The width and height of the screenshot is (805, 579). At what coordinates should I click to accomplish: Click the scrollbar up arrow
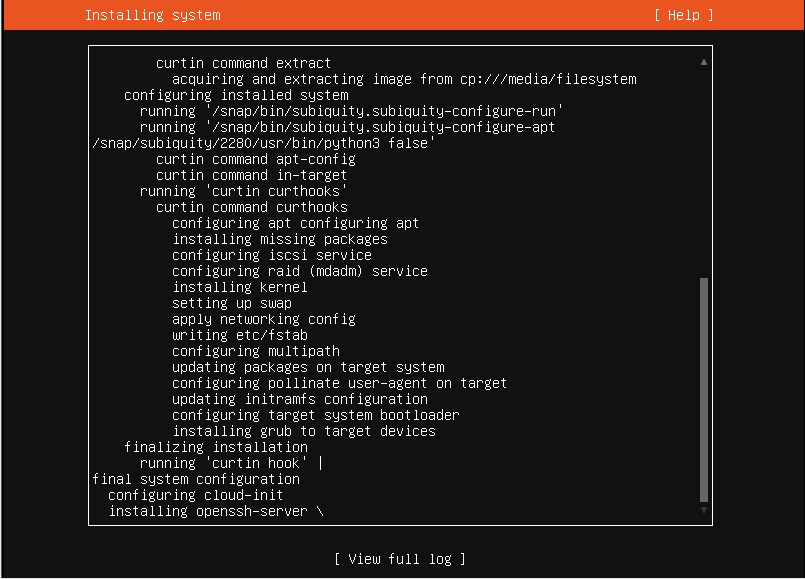click(704, 62)
